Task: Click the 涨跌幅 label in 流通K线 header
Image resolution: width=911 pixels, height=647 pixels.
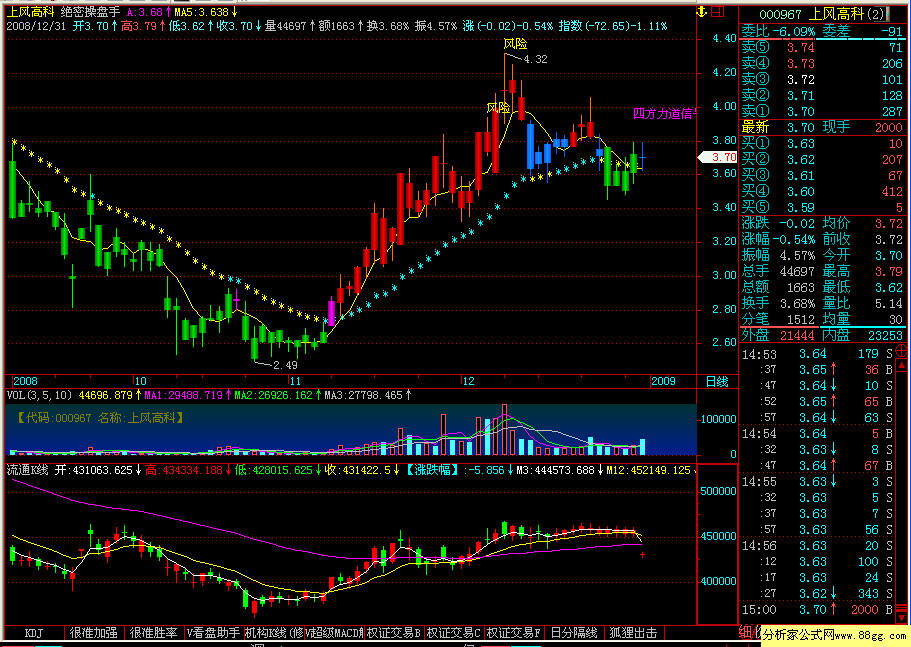Action: tap(431, 470)
